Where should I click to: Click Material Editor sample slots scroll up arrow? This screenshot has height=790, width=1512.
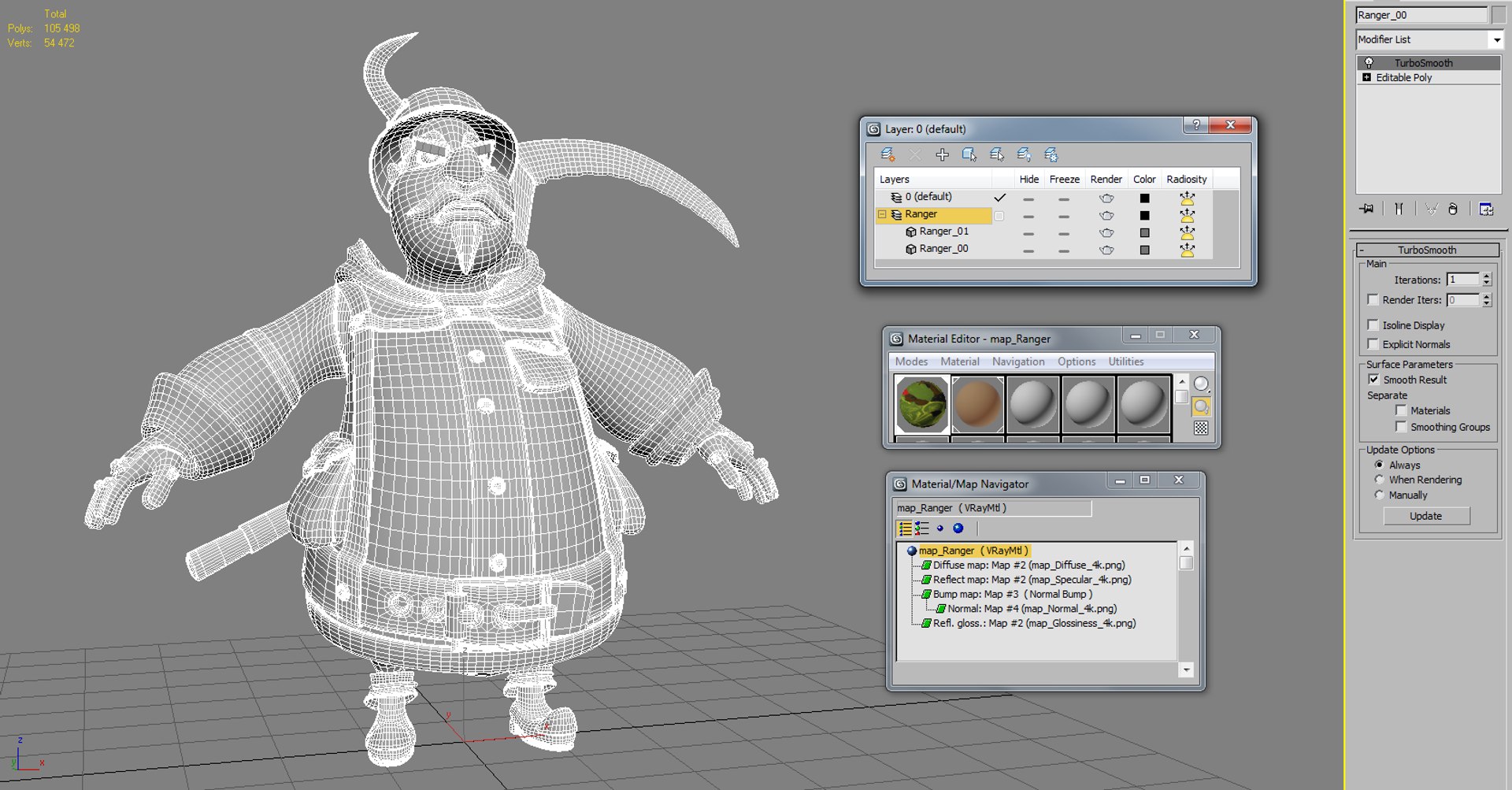(1181, 381)
